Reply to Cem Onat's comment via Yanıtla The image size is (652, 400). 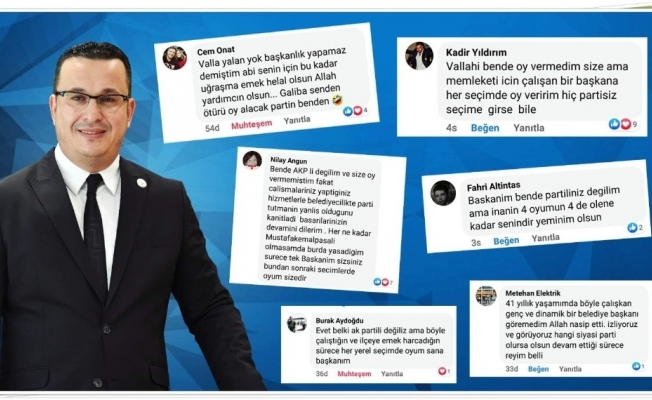pyautogui.click(x=297, y=120)
